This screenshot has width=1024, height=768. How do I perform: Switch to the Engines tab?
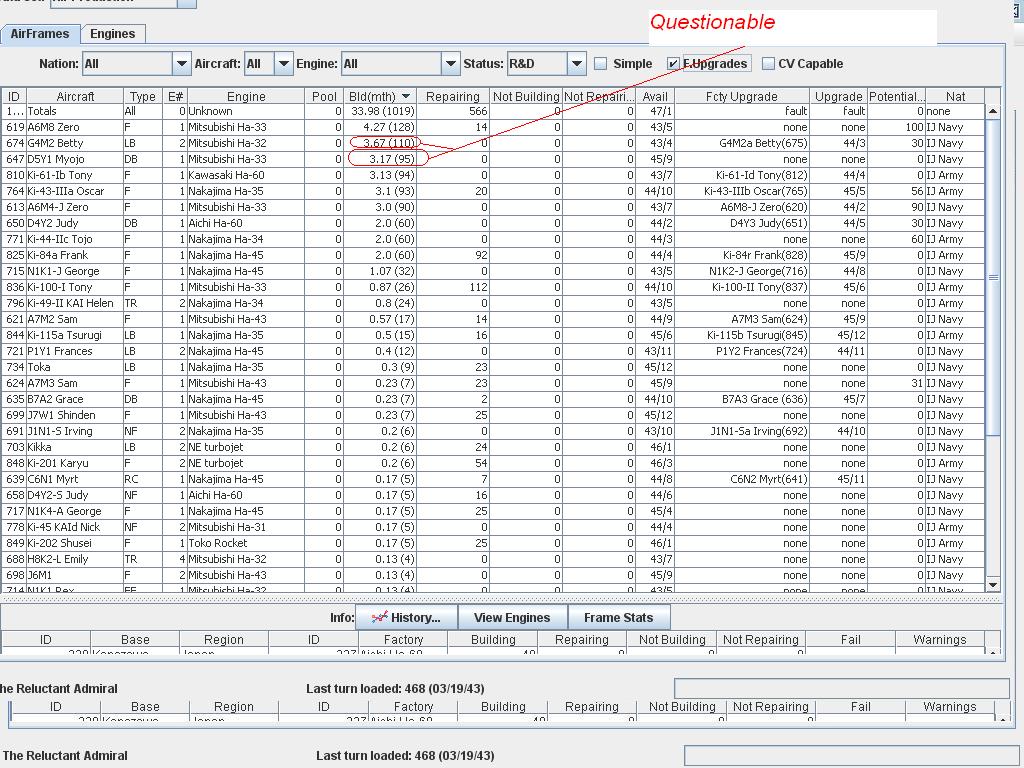[112, 34]
